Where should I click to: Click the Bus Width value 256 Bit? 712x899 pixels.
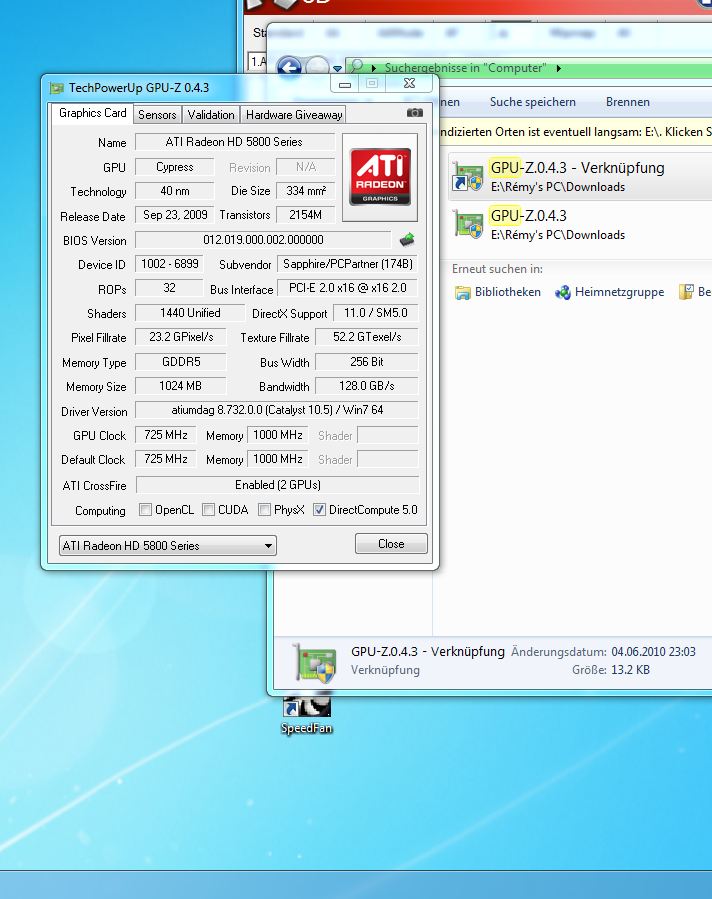point(367,362)
